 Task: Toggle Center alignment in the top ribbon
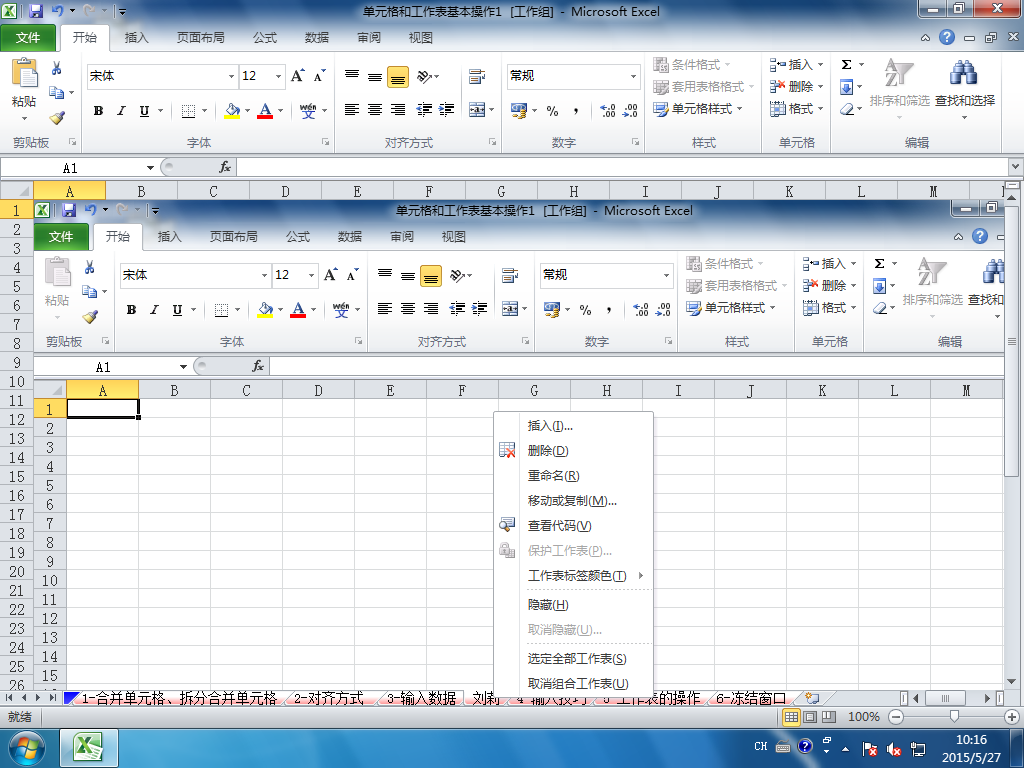coord(375,110)
